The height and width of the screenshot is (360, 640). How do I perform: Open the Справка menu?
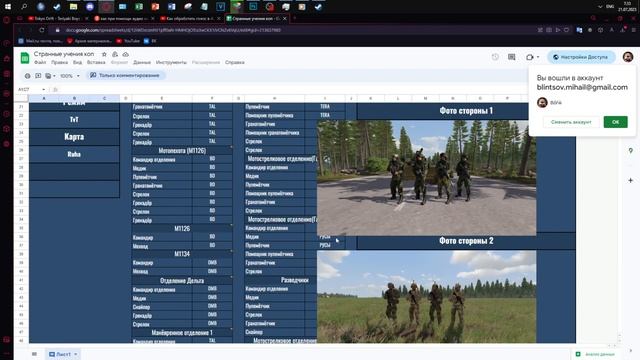[235, 62]
